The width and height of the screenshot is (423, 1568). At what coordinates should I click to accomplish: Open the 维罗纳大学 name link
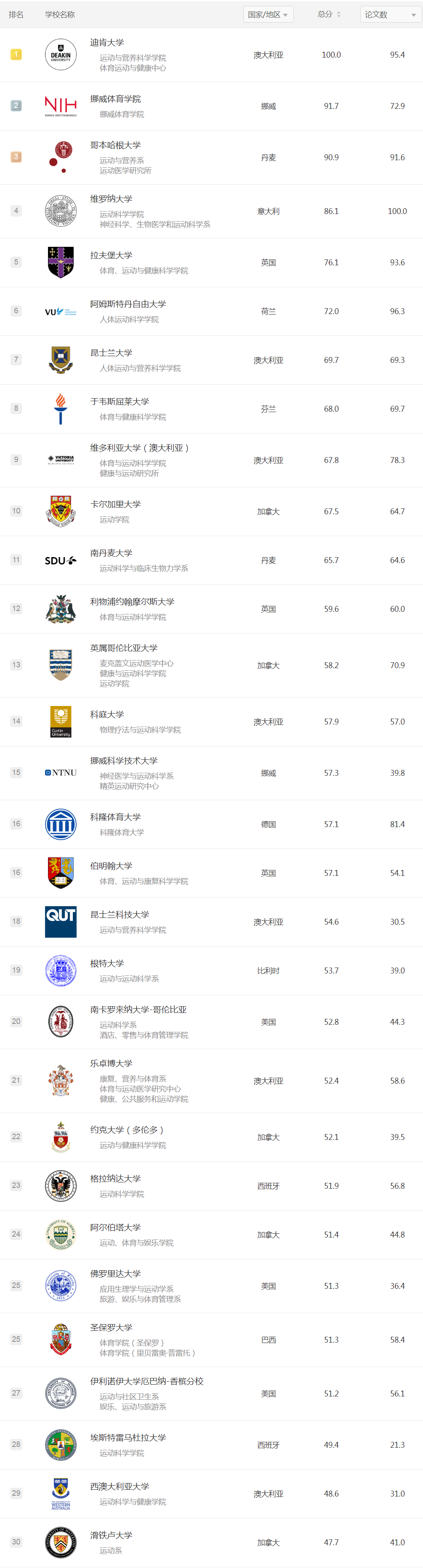(x=112, y=199)
